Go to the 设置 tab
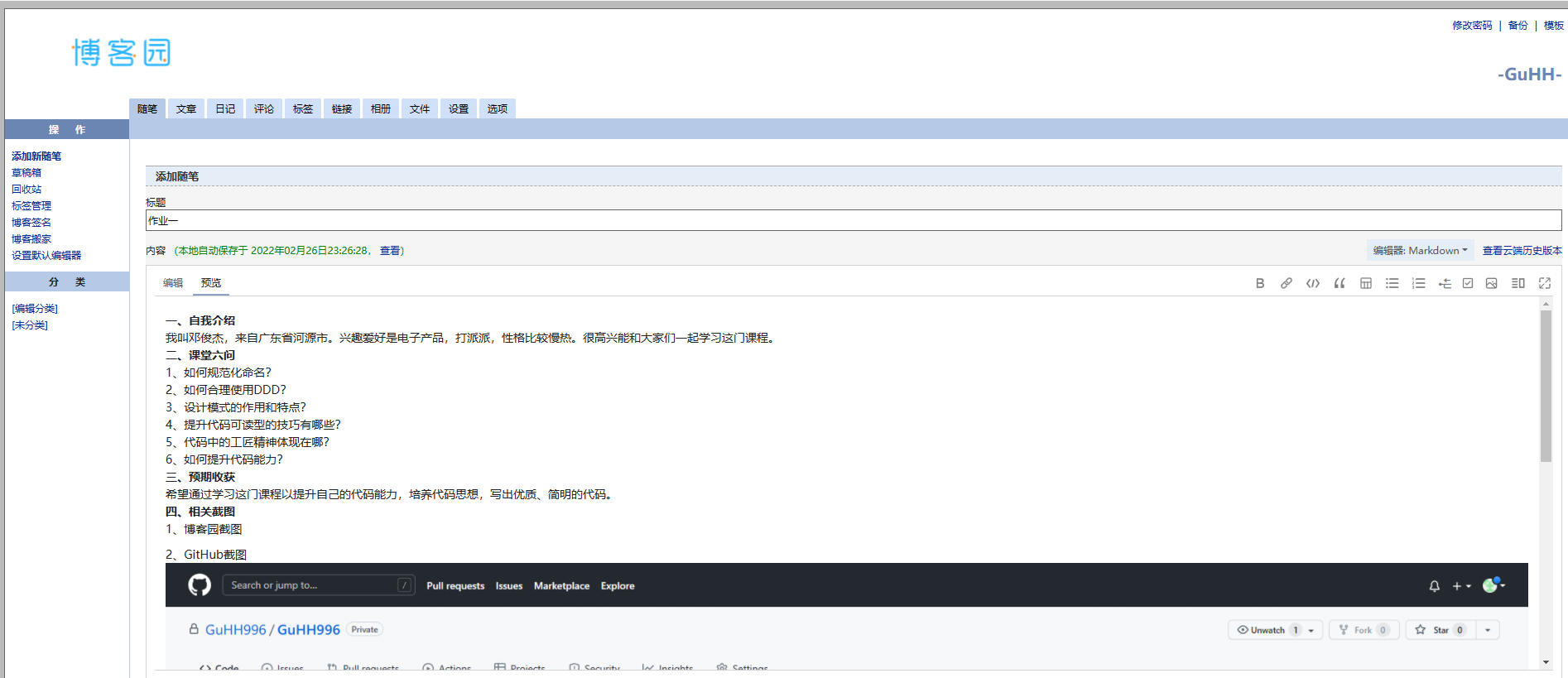The height and width of the screenshot is (678, 1568). pyautogui.click(x=459, y=108)
